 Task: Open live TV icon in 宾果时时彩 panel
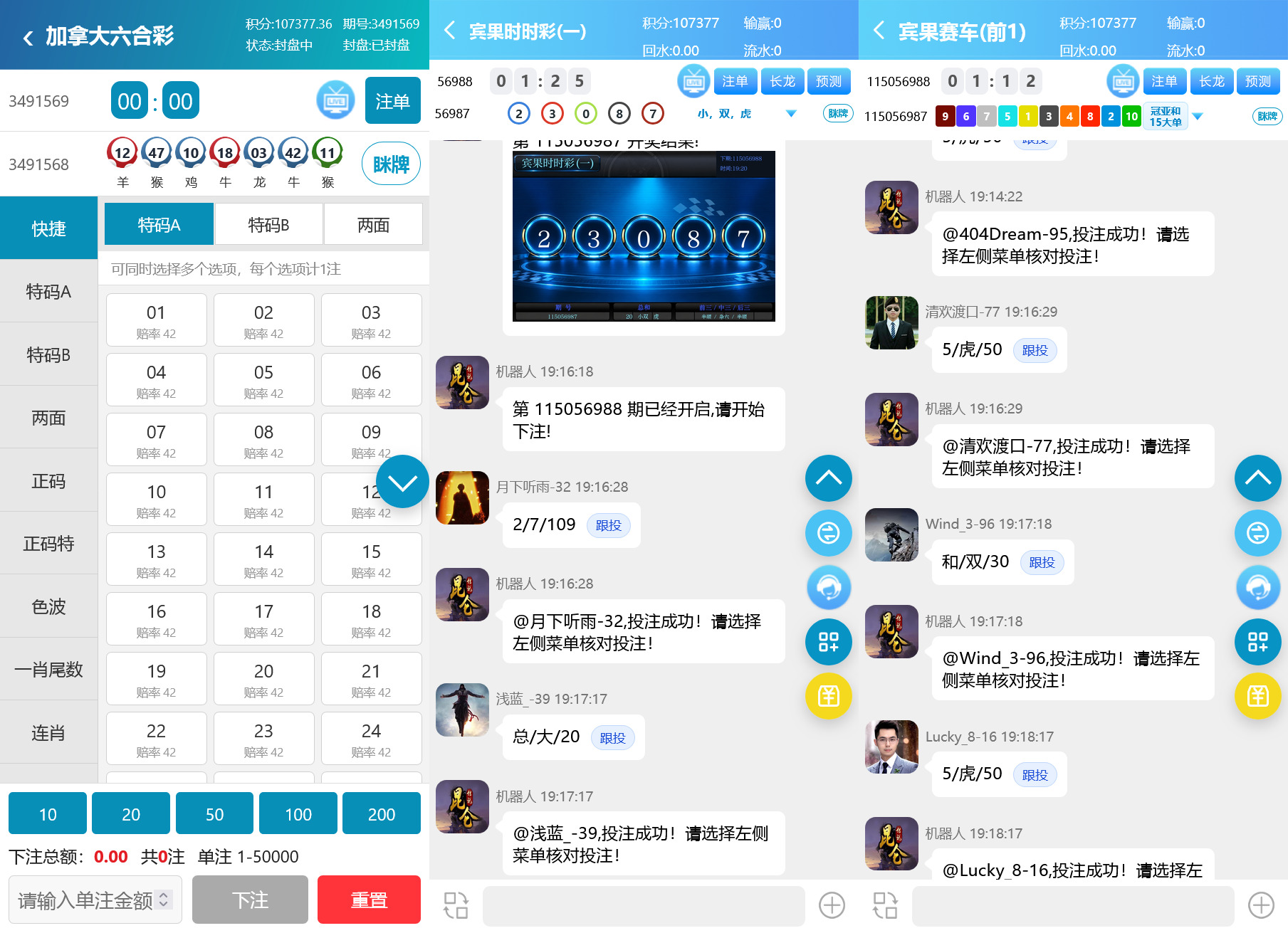693,81
